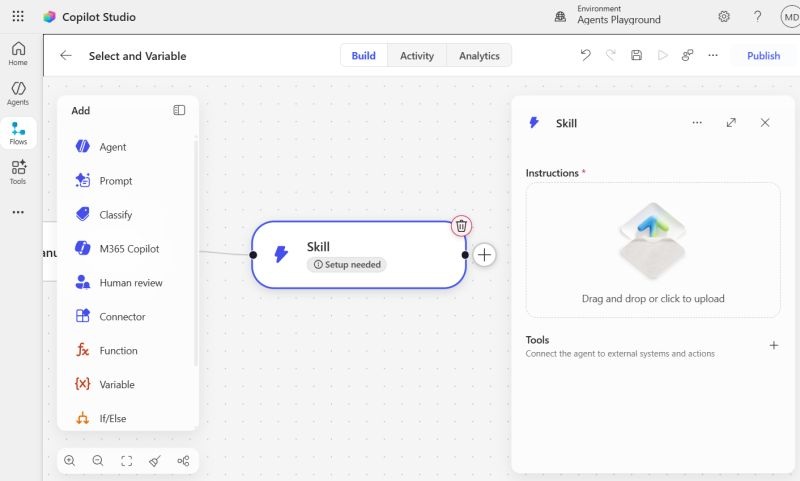This screenshot has height=481, width=800.
Task: Add a Connector node
Action: pos(122,316)
